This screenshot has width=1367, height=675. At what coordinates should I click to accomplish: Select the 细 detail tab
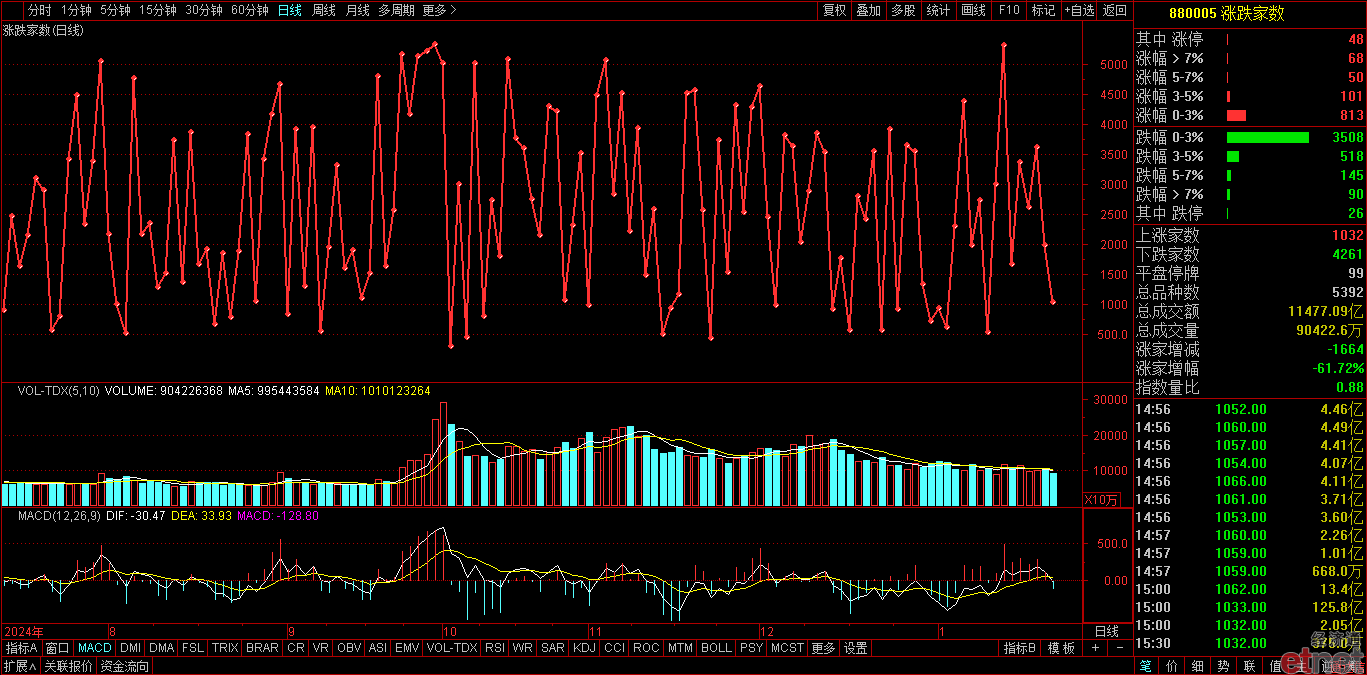1198,666
